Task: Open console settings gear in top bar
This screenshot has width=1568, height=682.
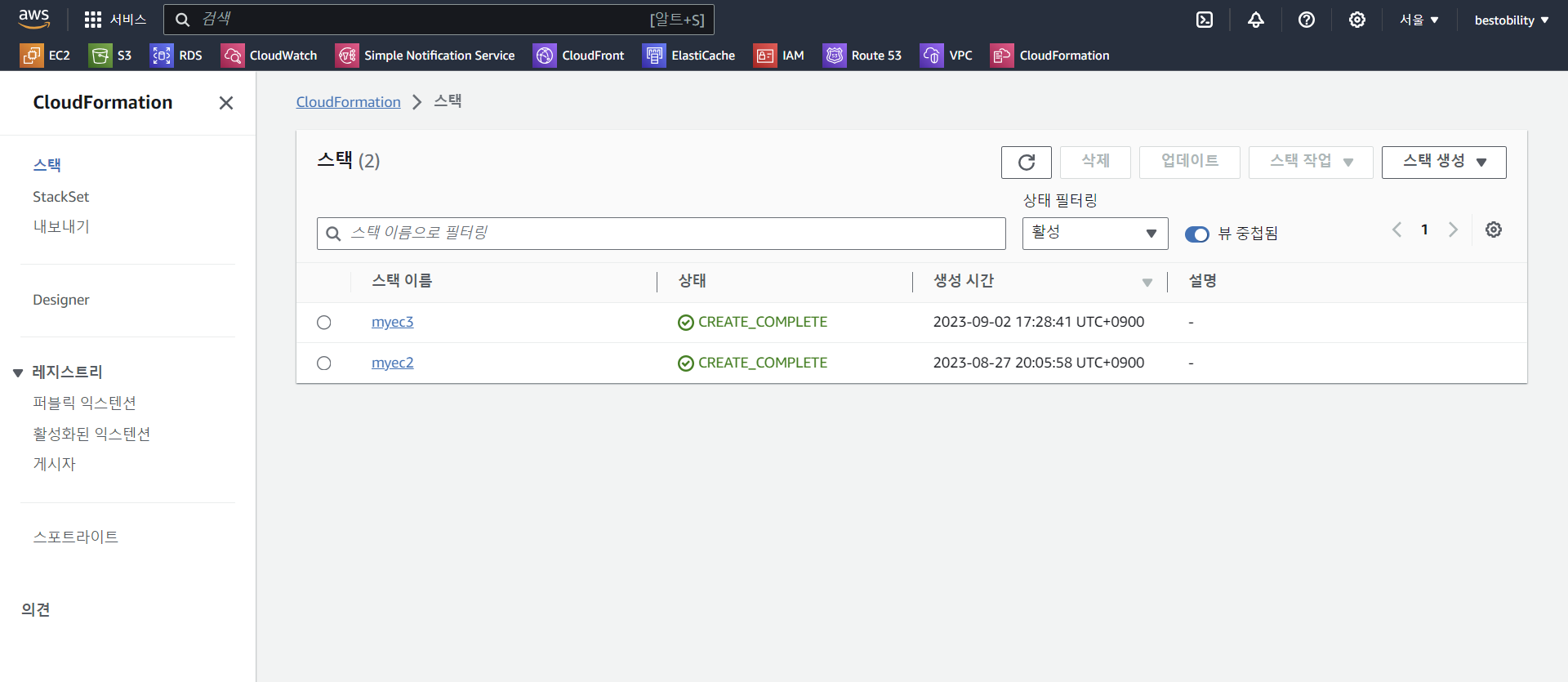Action: pyautogui.click(x=1357, y=20)
